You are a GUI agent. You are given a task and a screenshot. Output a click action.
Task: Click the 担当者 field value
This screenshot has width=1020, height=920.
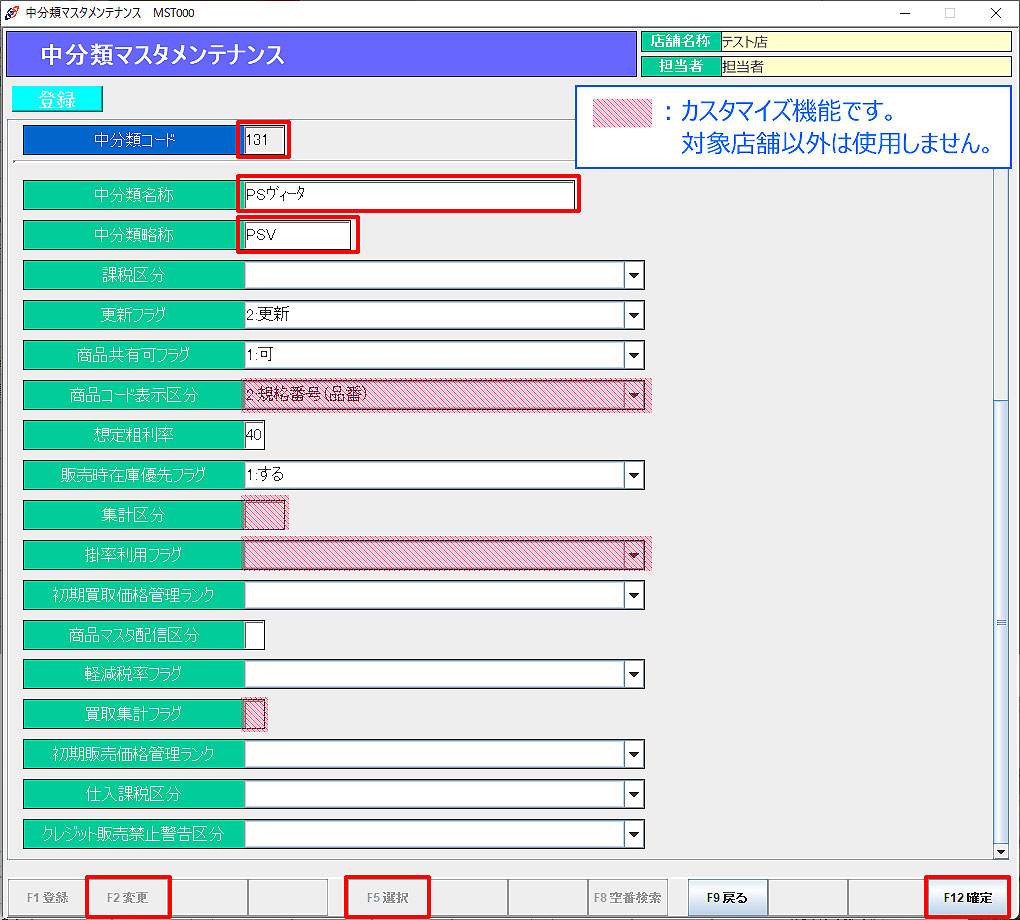866,66
